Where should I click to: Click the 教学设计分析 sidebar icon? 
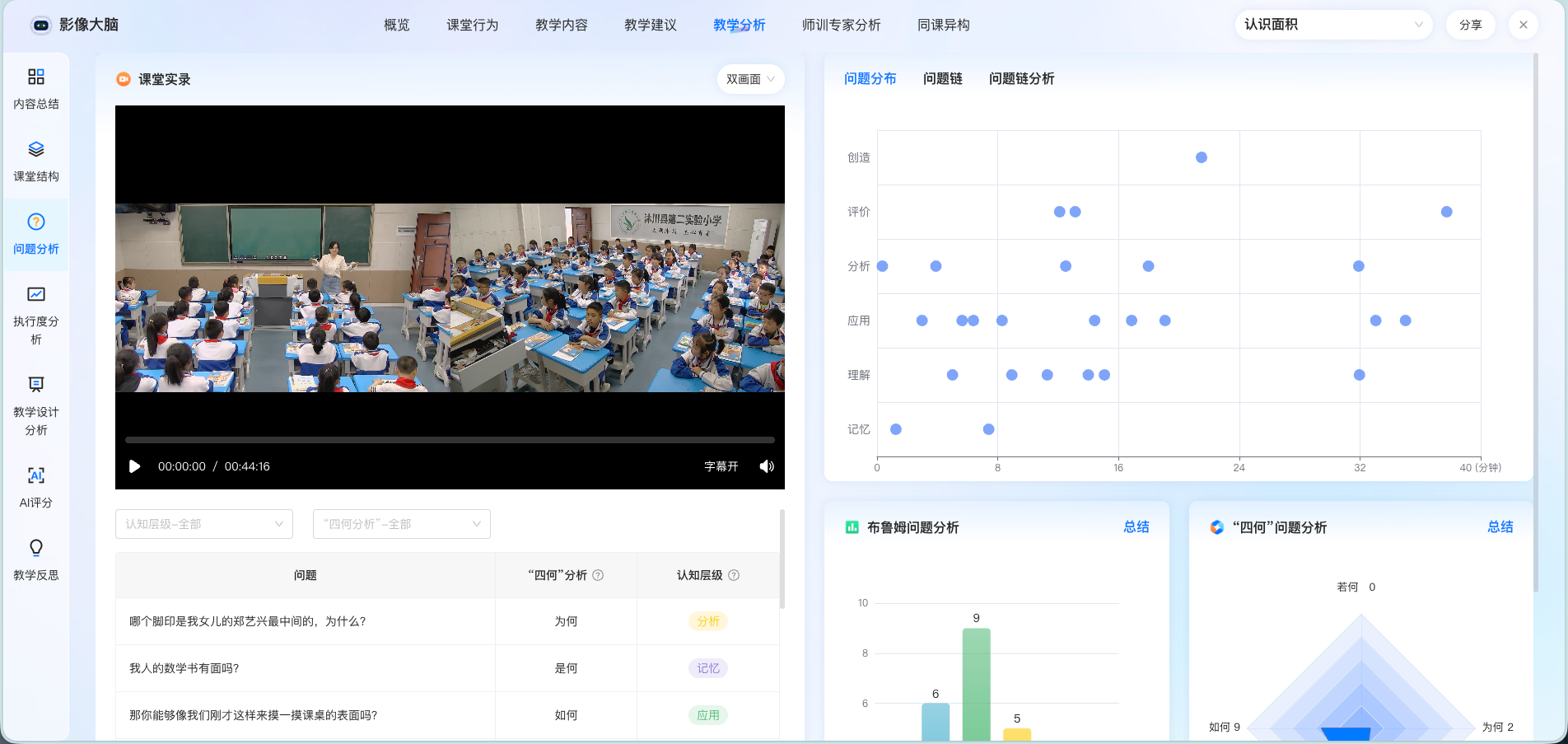[x=36, y=385]
